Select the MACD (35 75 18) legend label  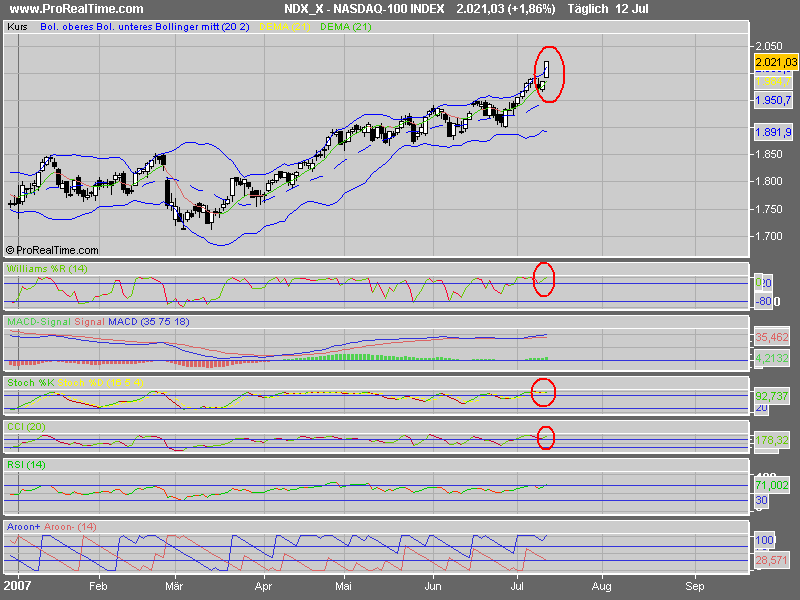(x=148, y=322)
